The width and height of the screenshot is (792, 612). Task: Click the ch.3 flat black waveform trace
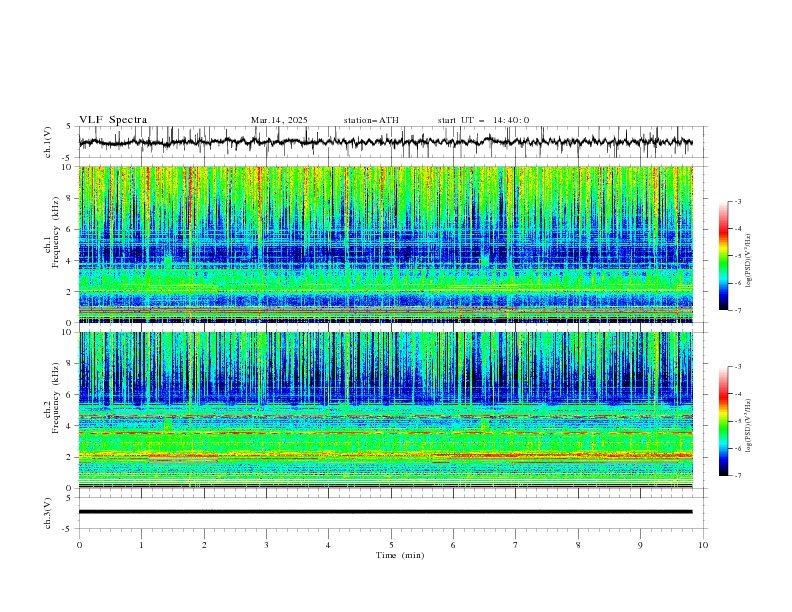coord(385,512)
